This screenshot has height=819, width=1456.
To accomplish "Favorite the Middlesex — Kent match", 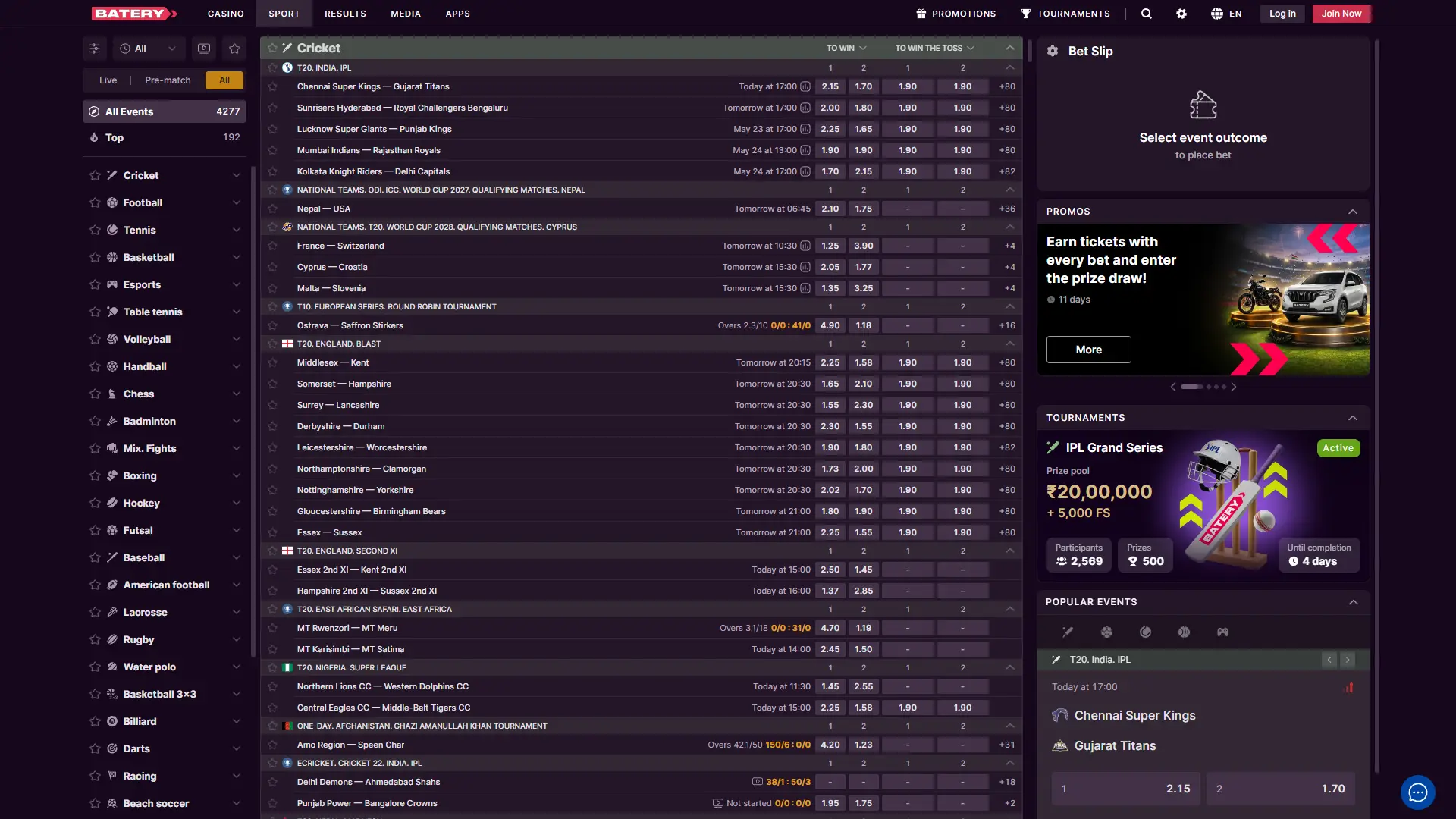I will (272, 362).
